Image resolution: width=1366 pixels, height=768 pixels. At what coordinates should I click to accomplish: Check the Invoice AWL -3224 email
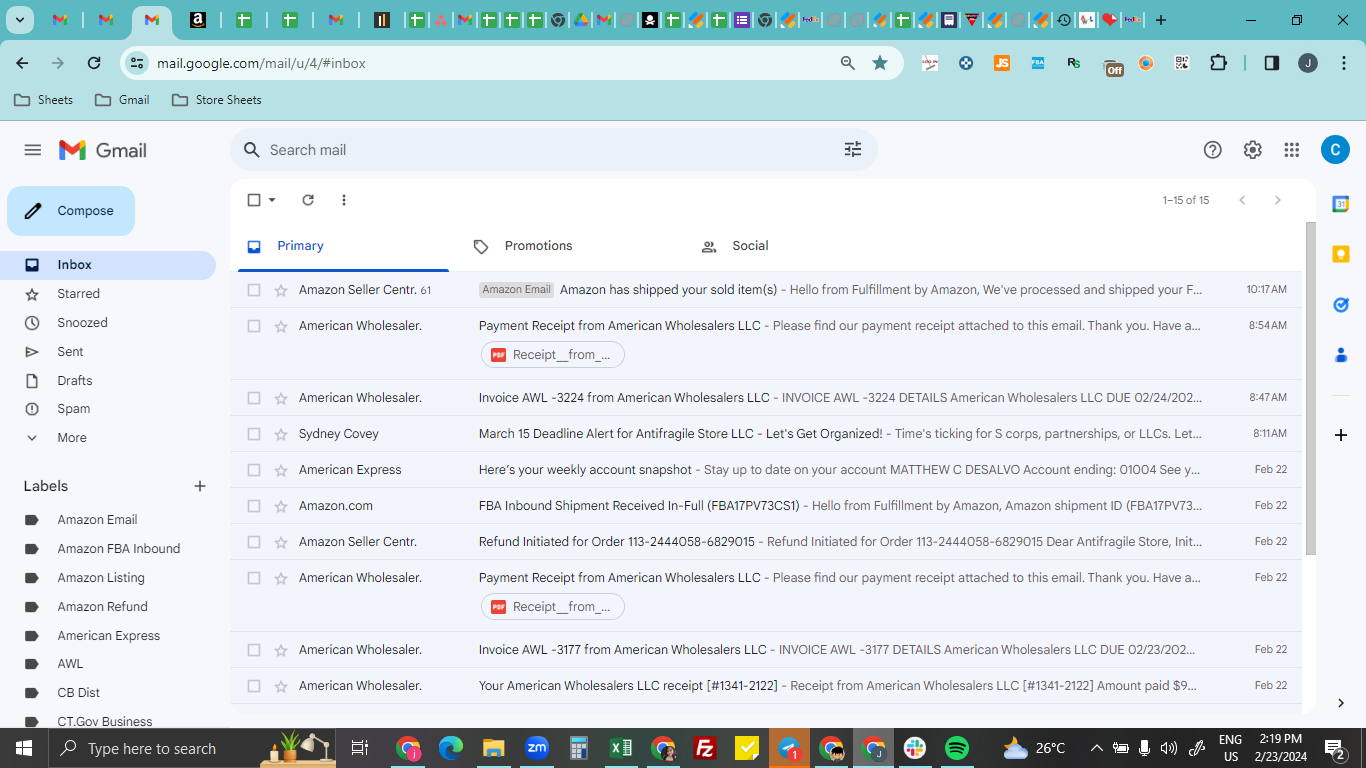tap(254, 398)
